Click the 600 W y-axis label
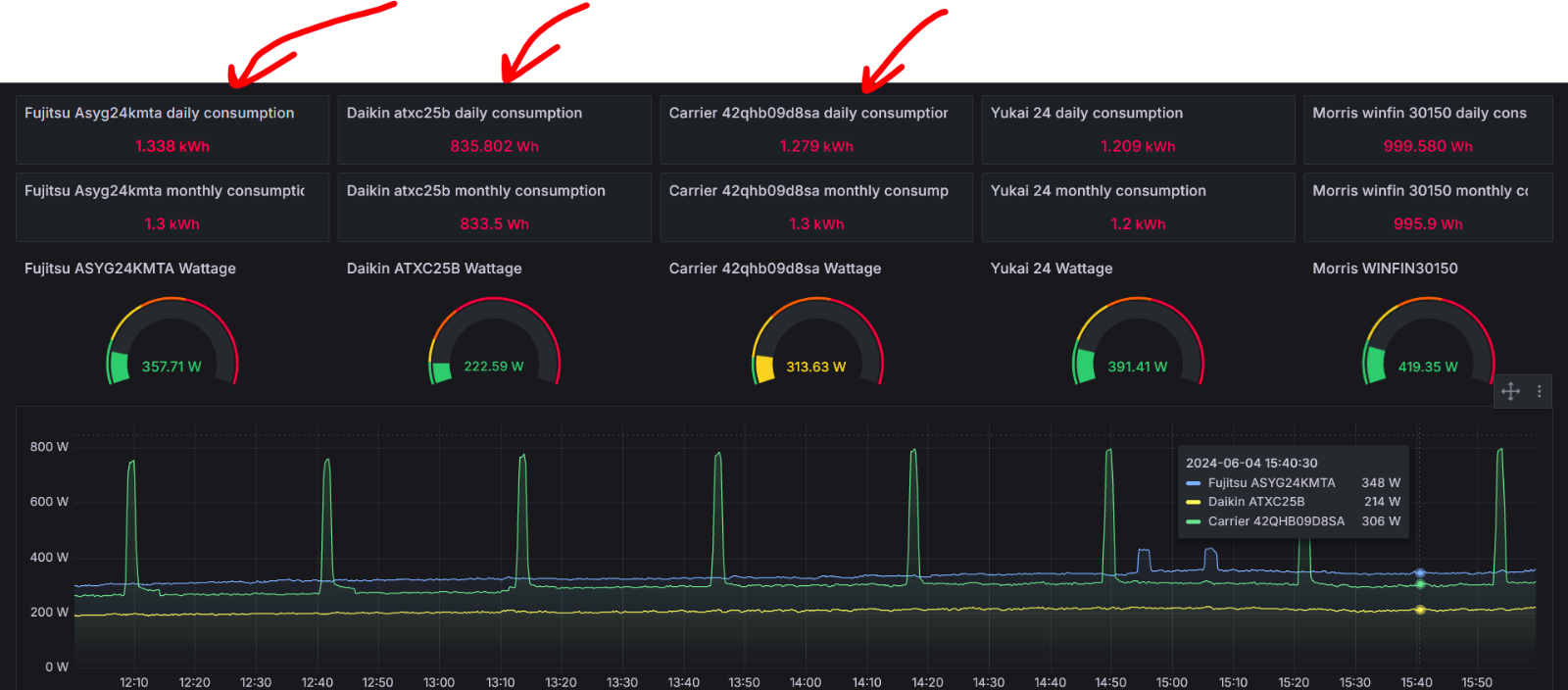The height and width of the screenshot is (690, 1568). point(49,502)
